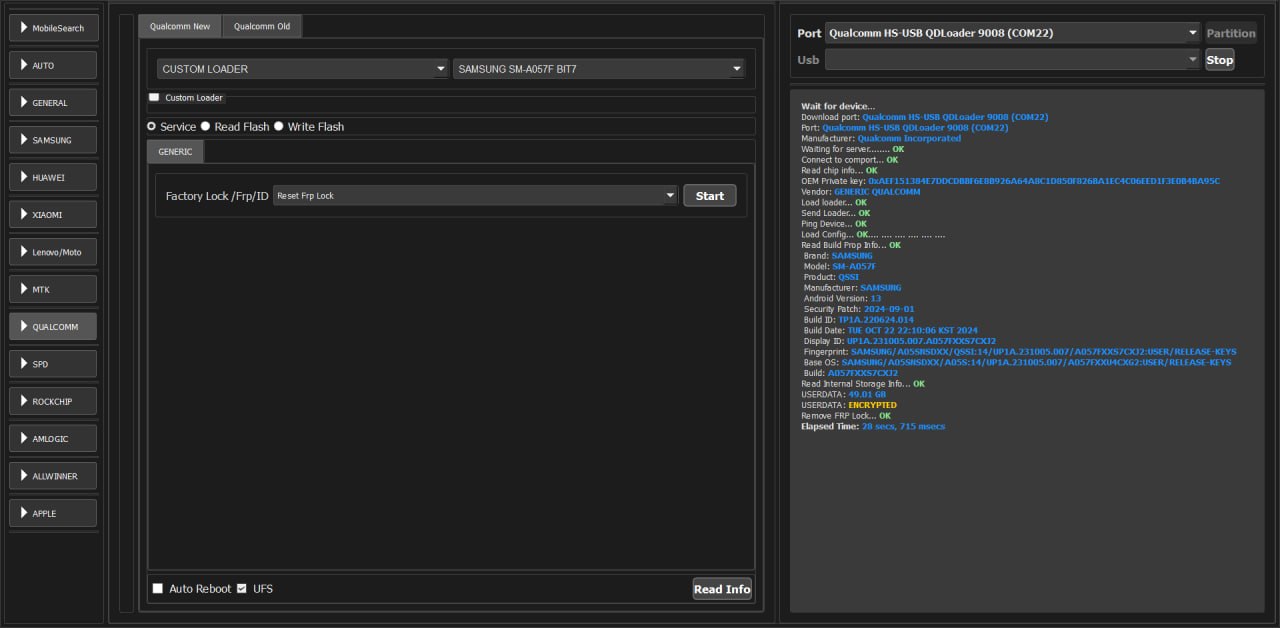Click the 'Factory Lock /Frp/ID' label
This screenshot has height=628, width=1280.
coord(217,196)
